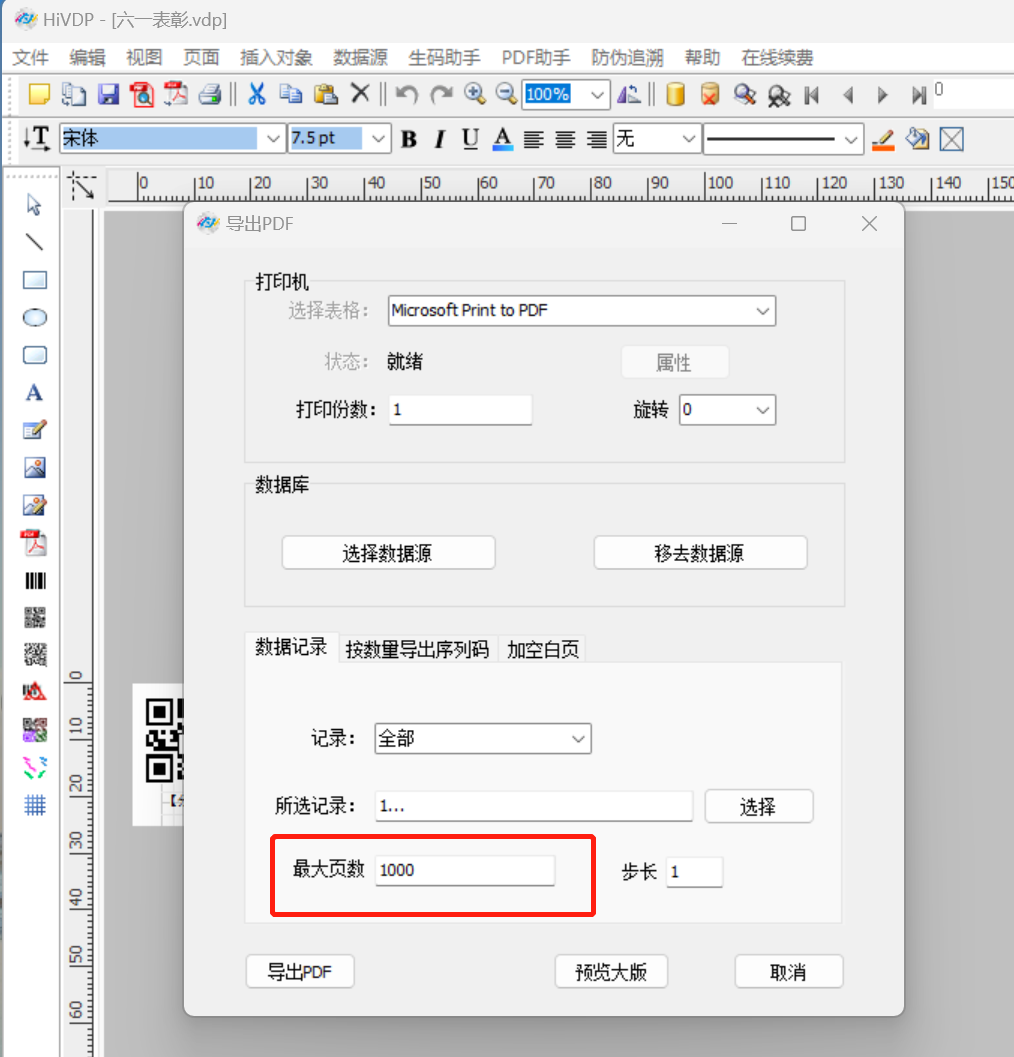The height and width of the screenshot is (1057, 1014).
Task: Select the pointer arrow tool
Action: [x=34, y=204]
